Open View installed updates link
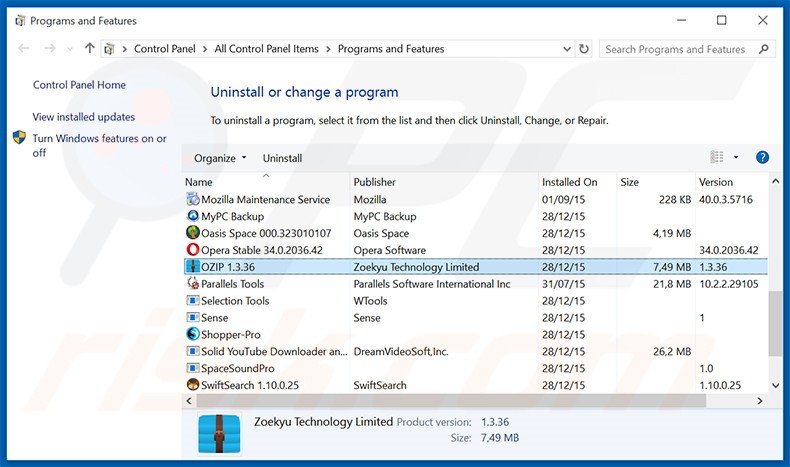Image resolution: width=790 pixels, height=467 pixels. 84,117
